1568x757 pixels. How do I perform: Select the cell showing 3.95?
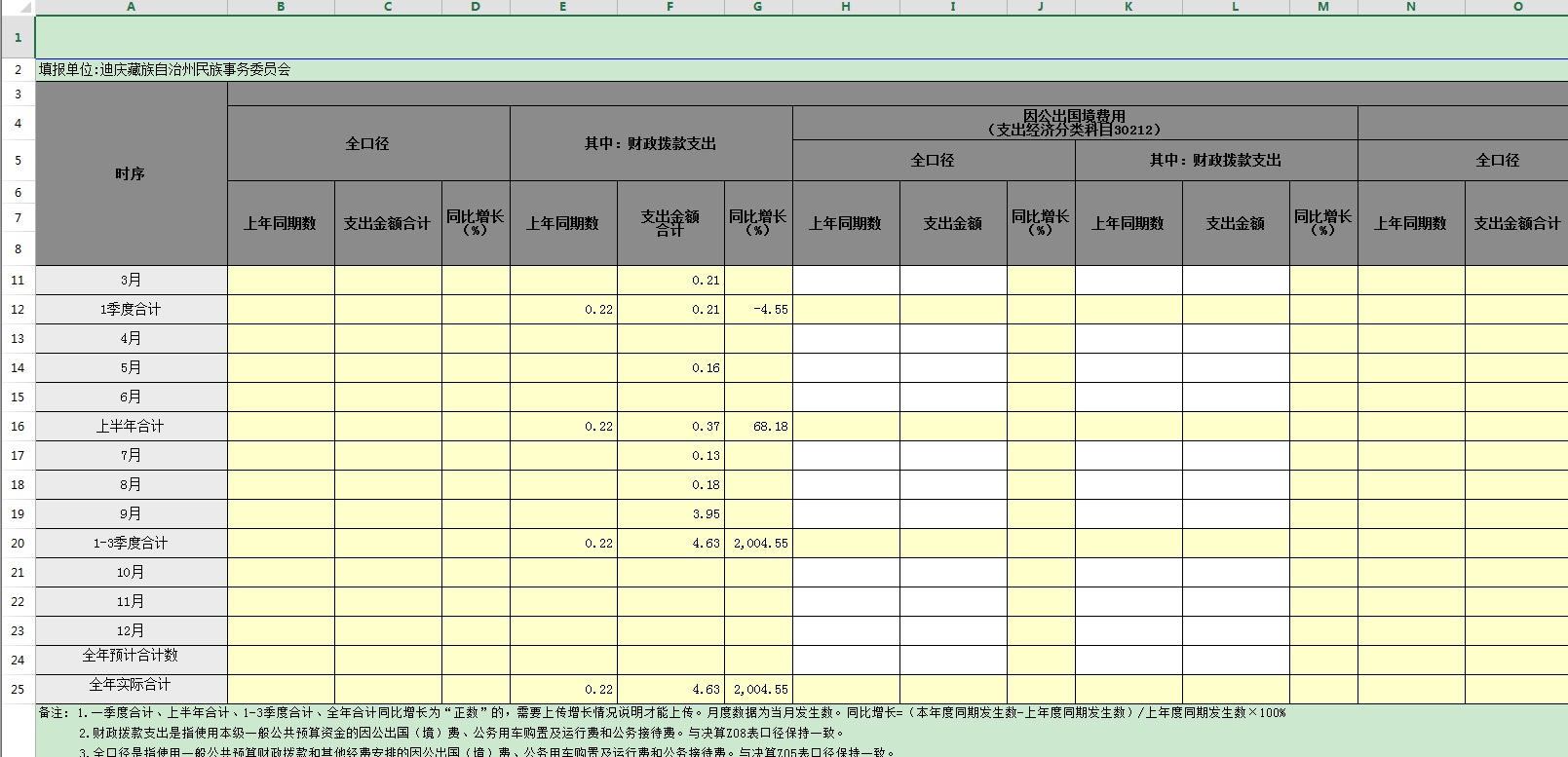tap(670, 514)
